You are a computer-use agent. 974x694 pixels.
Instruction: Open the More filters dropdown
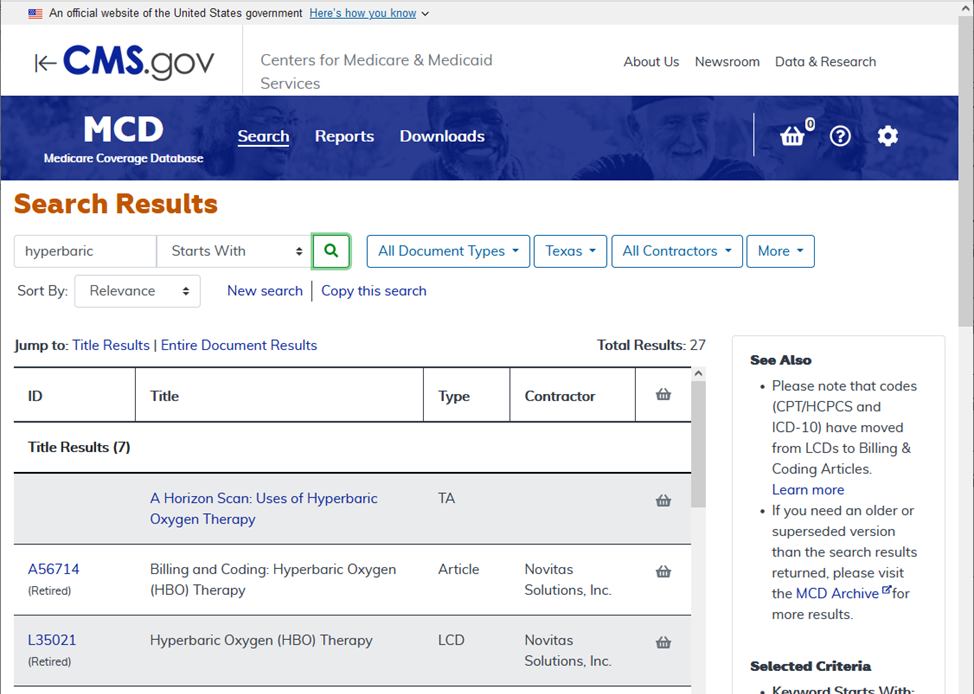780,251
